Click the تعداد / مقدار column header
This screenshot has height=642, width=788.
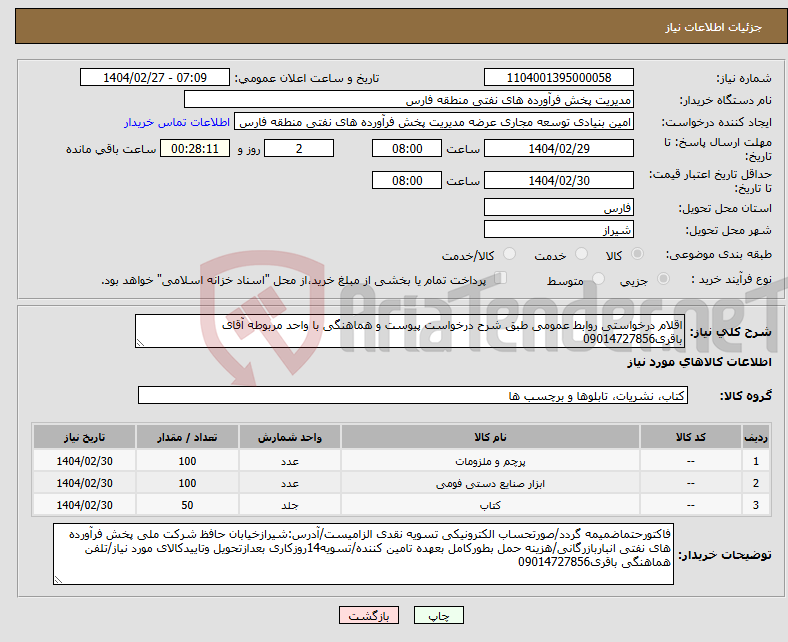[187, 437]
